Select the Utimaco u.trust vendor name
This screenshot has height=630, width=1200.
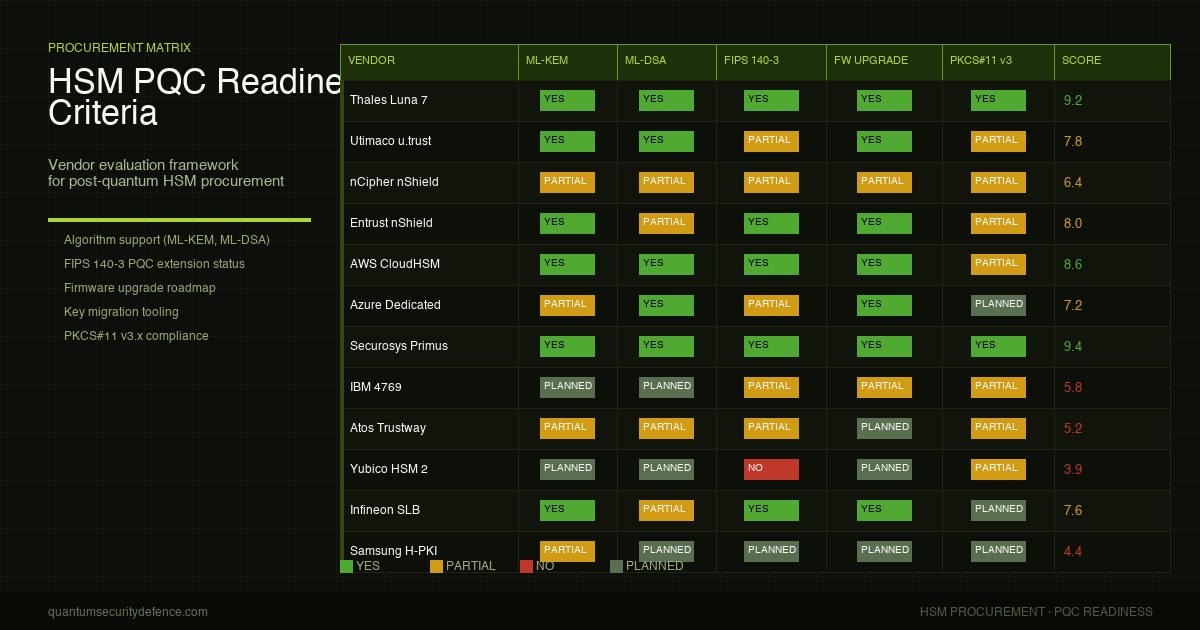pyautogui.click(x=391, y=141)
